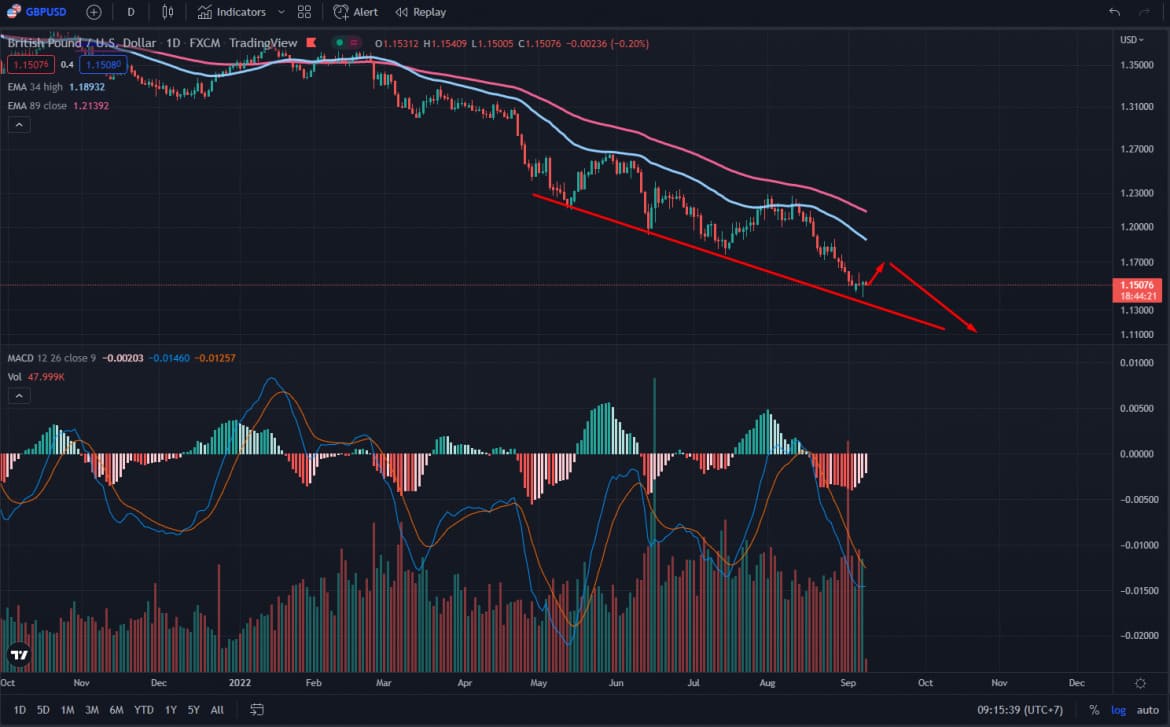The image size is (1170, 727).
Task: Select the YTD range tab
Action: pyautogui.click(x=143, y=709)
